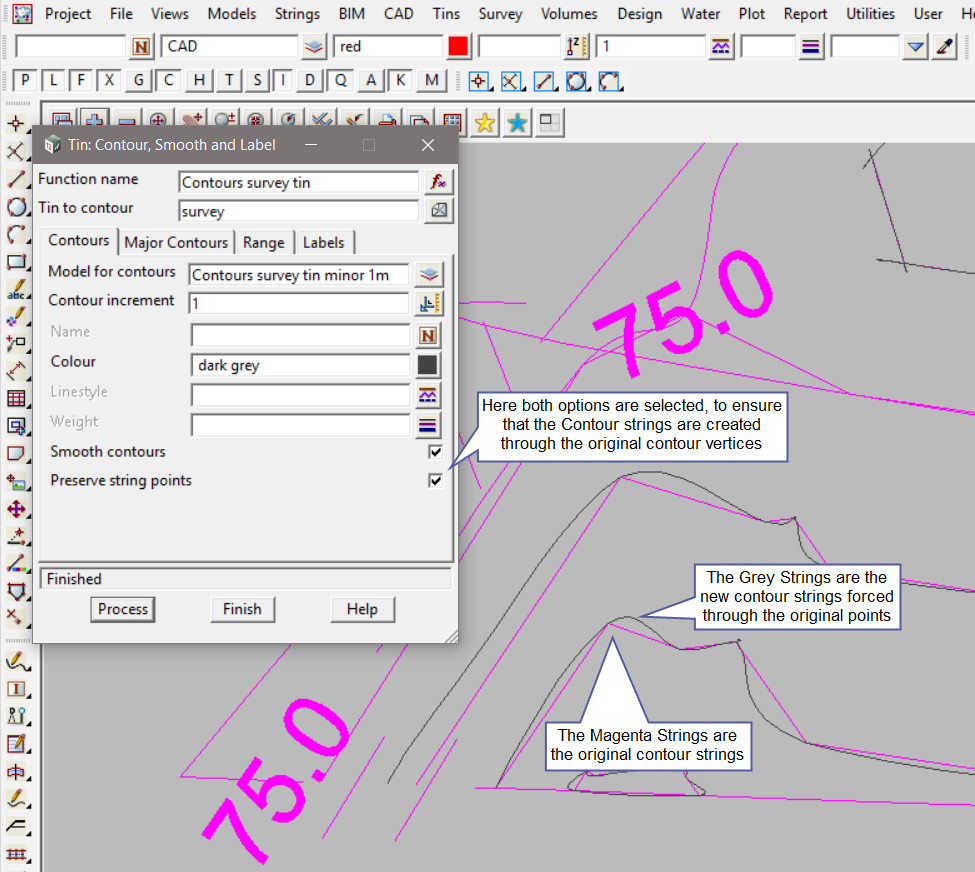975x872 pixels.
Task: Click the Contour increment input field
Action: [299, 304]
